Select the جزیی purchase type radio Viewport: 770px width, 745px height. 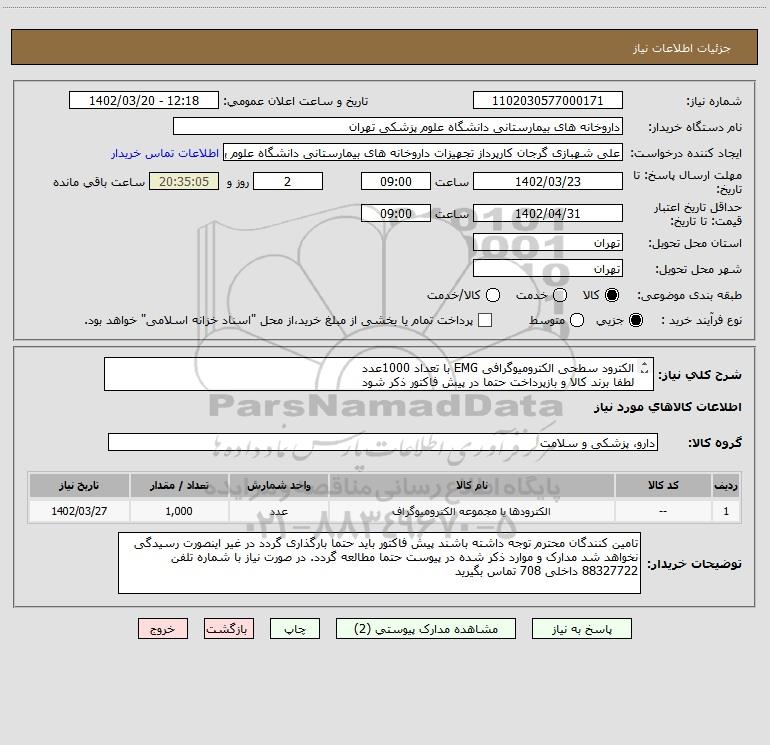click(635, 321)
